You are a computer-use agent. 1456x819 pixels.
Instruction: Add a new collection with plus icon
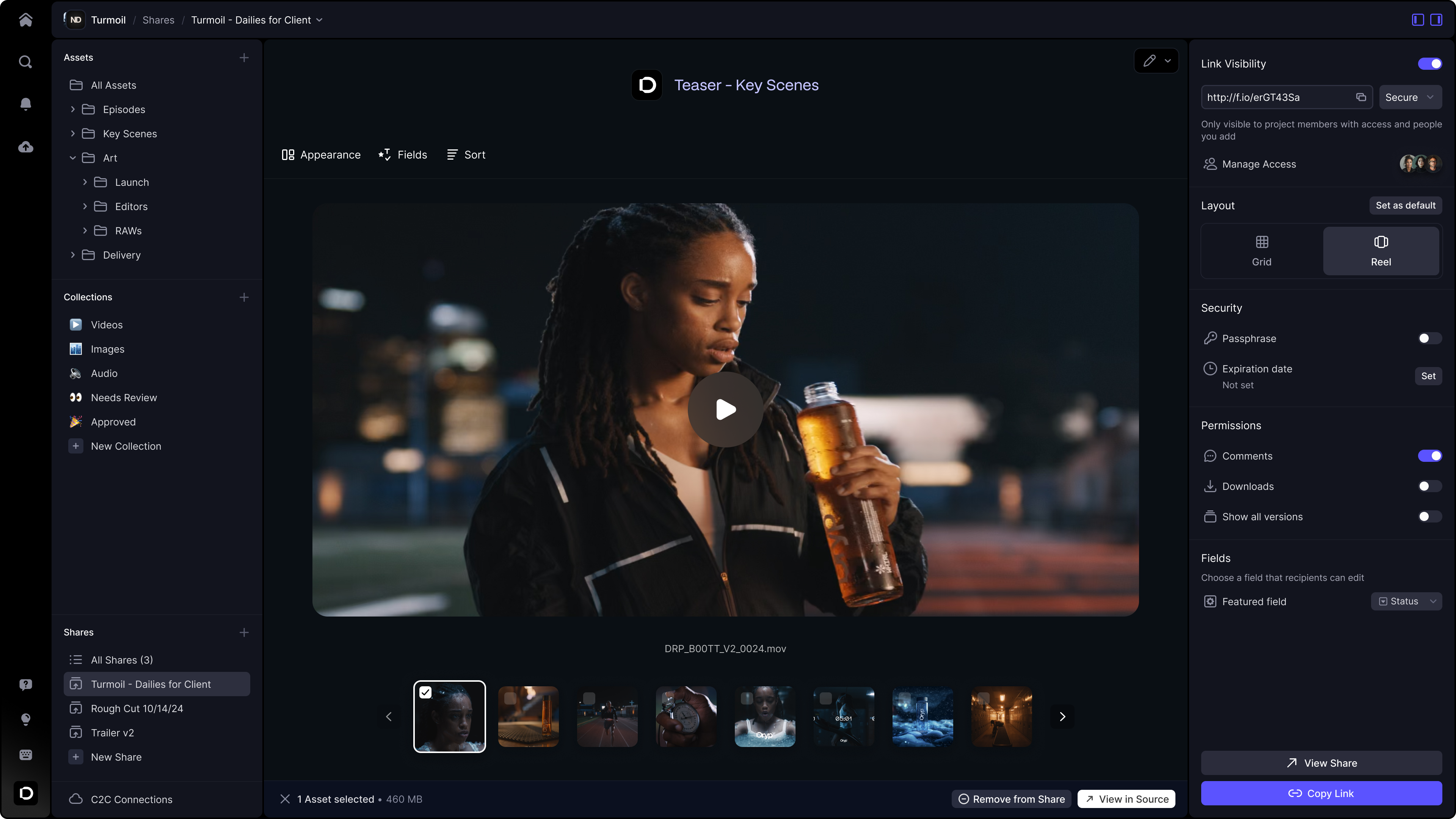point(243,297)
